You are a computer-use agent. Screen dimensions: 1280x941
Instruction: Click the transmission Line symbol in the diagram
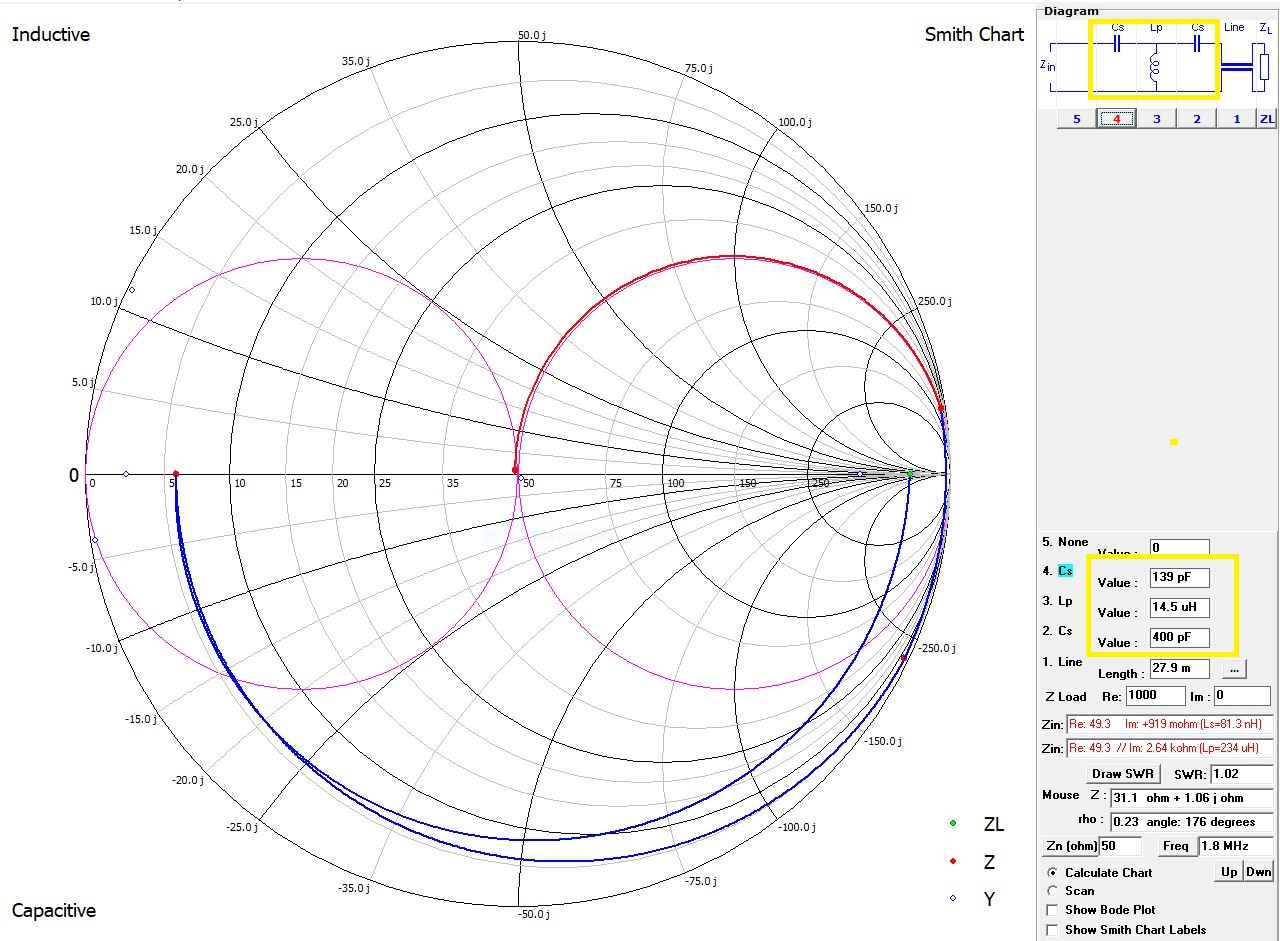pyautogui.click(x=1236, y=67)
